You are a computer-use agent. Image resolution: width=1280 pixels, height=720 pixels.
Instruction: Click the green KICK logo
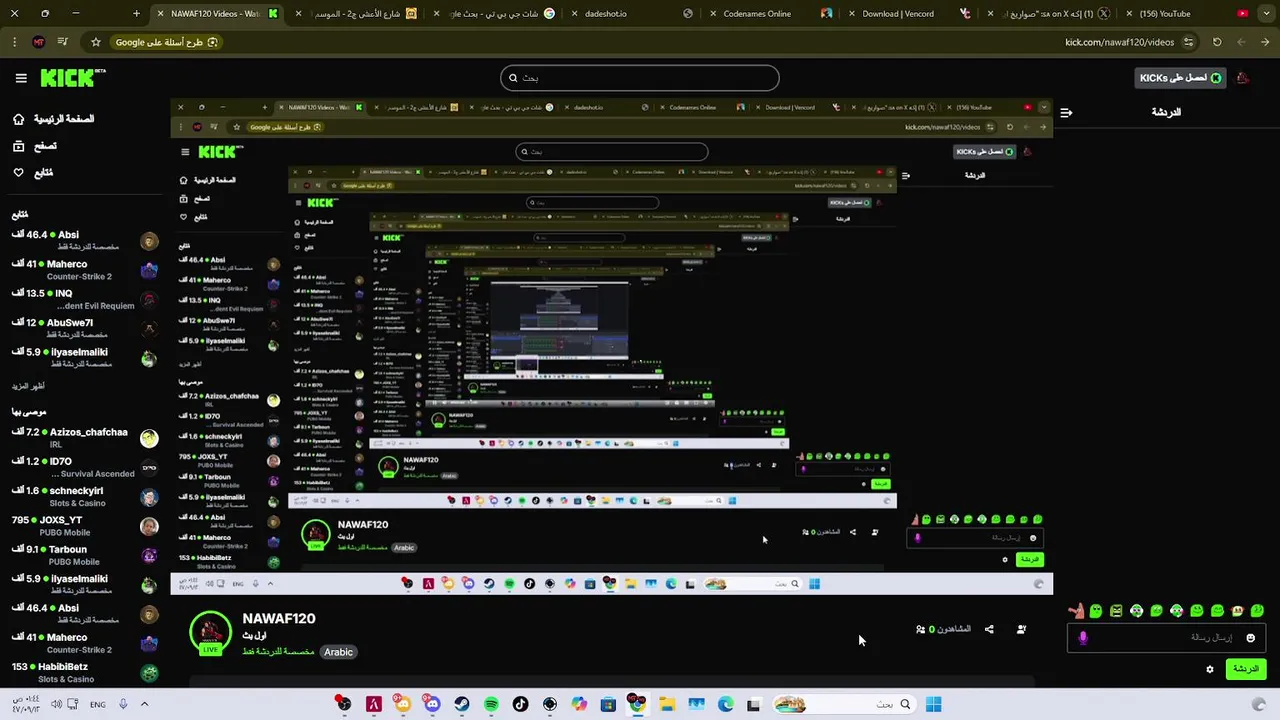(72, 78)
